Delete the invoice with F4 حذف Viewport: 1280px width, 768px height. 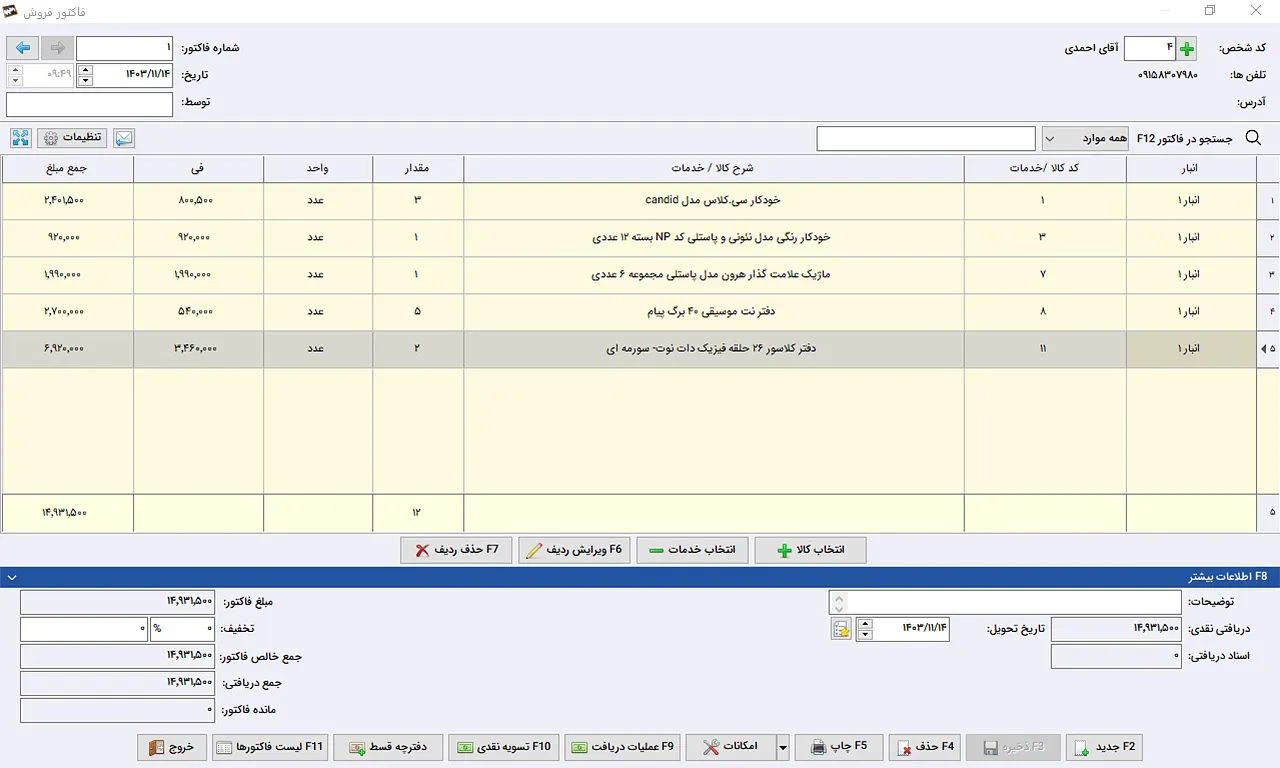(x=926, y=747)
